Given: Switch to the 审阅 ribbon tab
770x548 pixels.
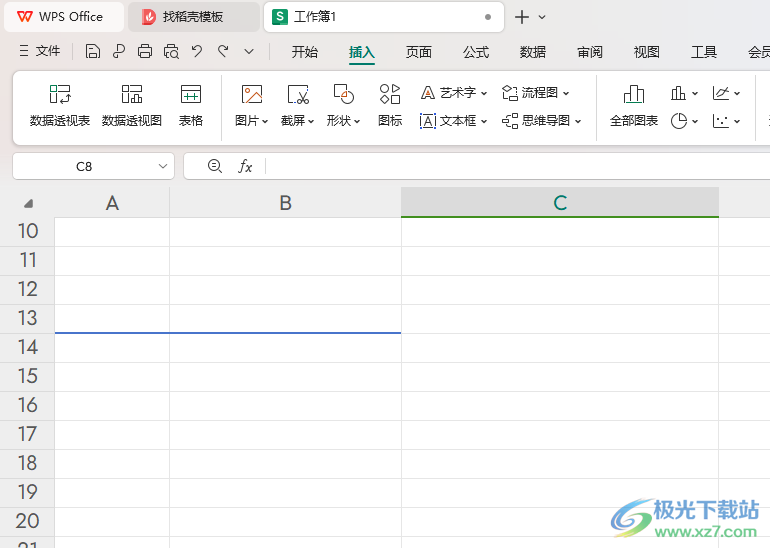Looking at the screenshot, I should (x=589, y=52).
